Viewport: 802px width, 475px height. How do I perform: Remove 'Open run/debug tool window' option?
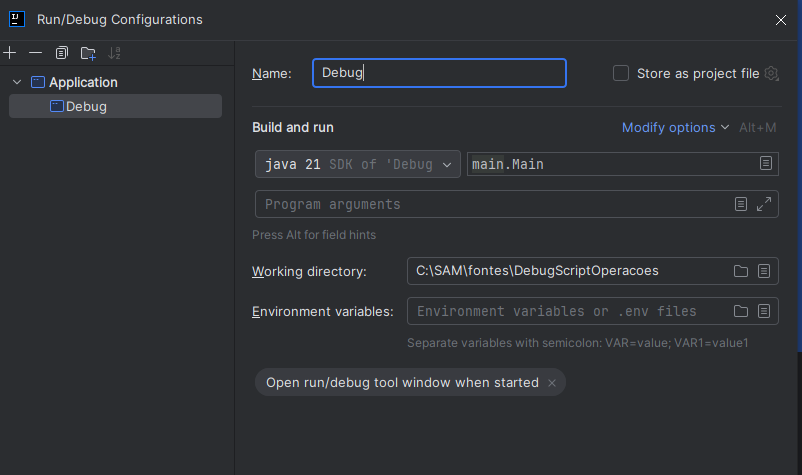(x=552, y=382)
